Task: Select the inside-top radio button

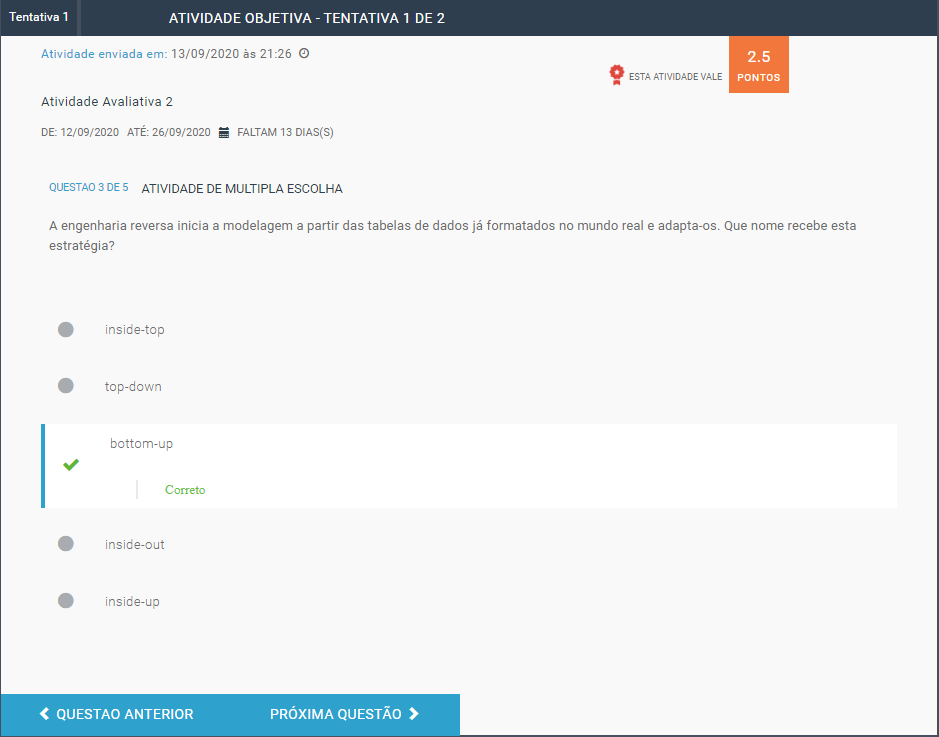Action: click(66, 329)
